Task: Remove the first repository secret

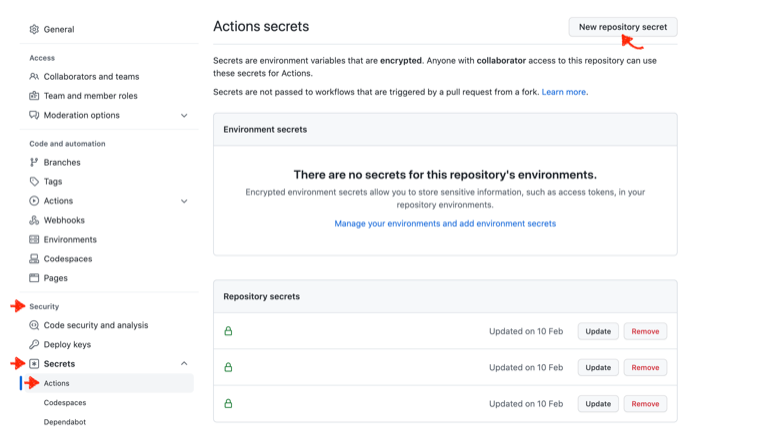Action: point(645,331)
